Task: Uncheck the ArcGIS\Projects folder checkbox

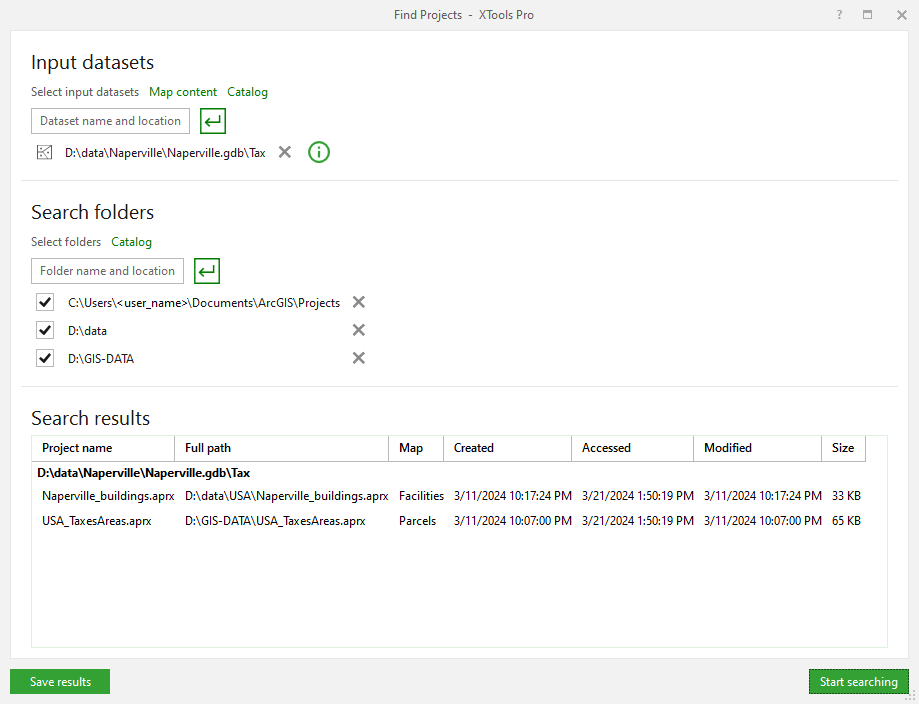Action: 45,302
